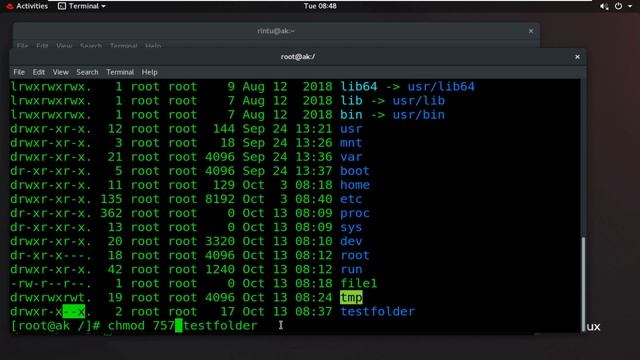
Task: Click the [root@ak /]# prompt
Action: coord(55,326)
